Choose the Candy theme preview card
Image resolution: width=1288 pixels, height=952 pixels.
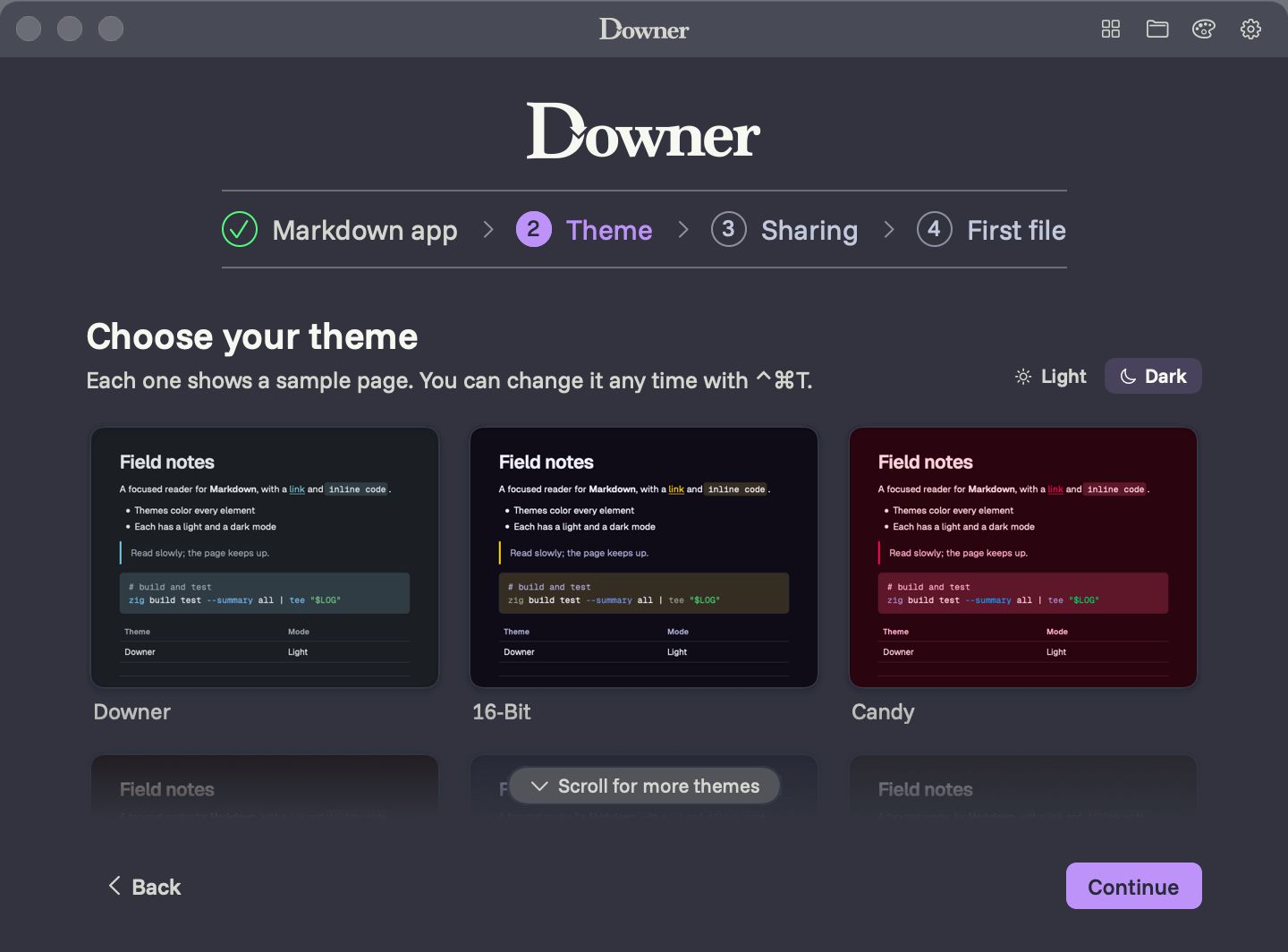(1023, 557)
